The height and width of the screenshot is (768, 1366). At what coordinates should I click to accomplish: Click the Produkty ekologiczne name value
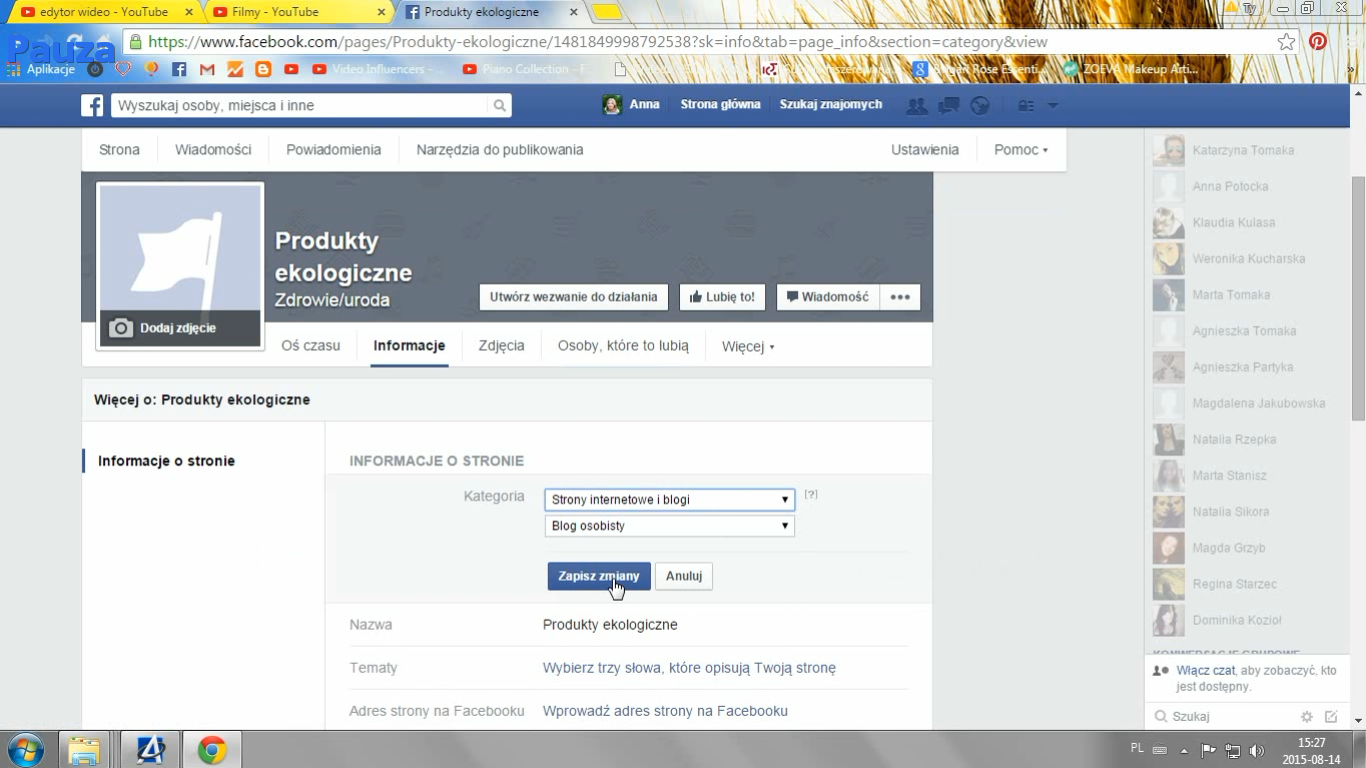click(x=610, y=625)
